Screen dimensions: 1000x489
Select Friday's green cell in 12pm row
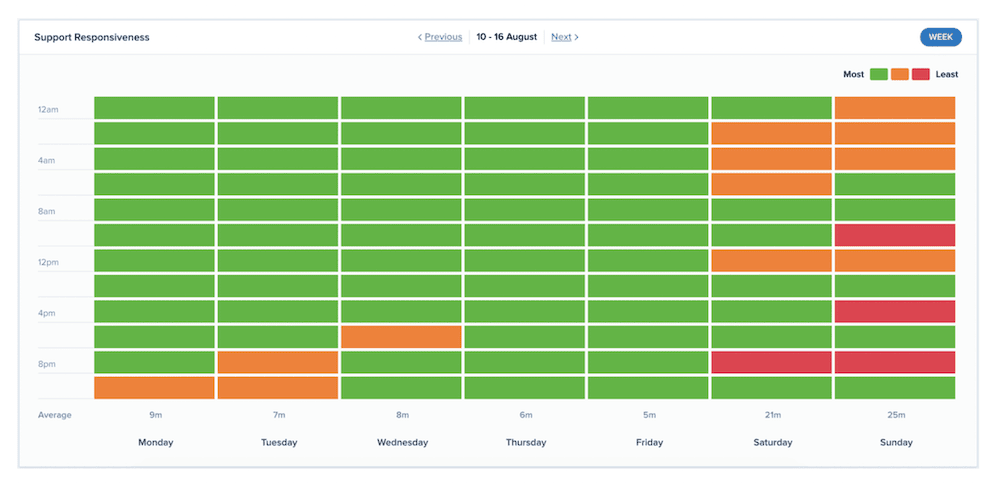(648, 260)
